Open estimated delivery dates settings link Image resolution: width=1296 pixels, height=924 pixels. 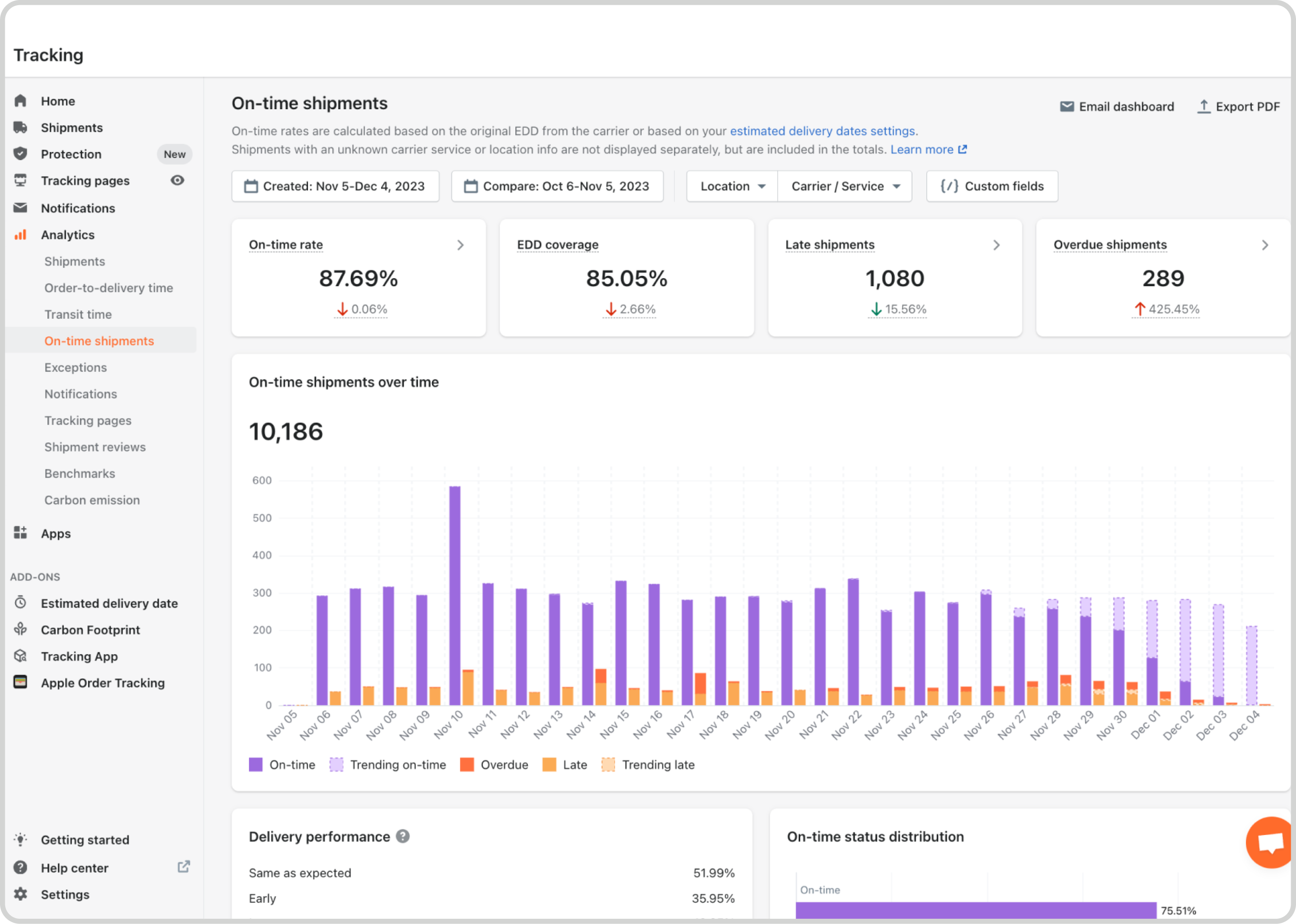click(x=822, y=131)
